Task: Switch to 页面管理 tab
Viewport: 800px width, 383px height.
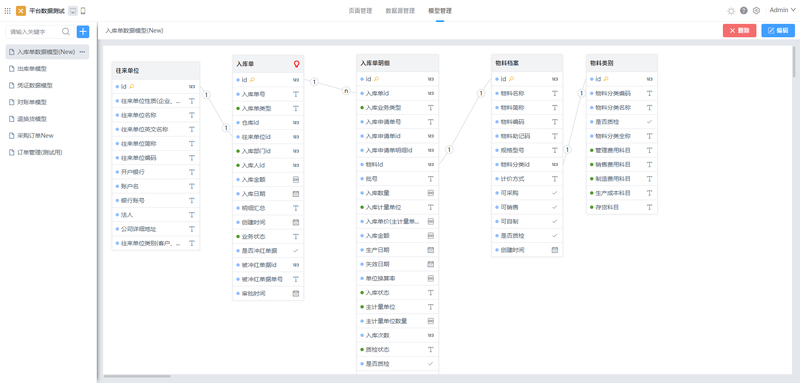Action: (x=360, y=11)
